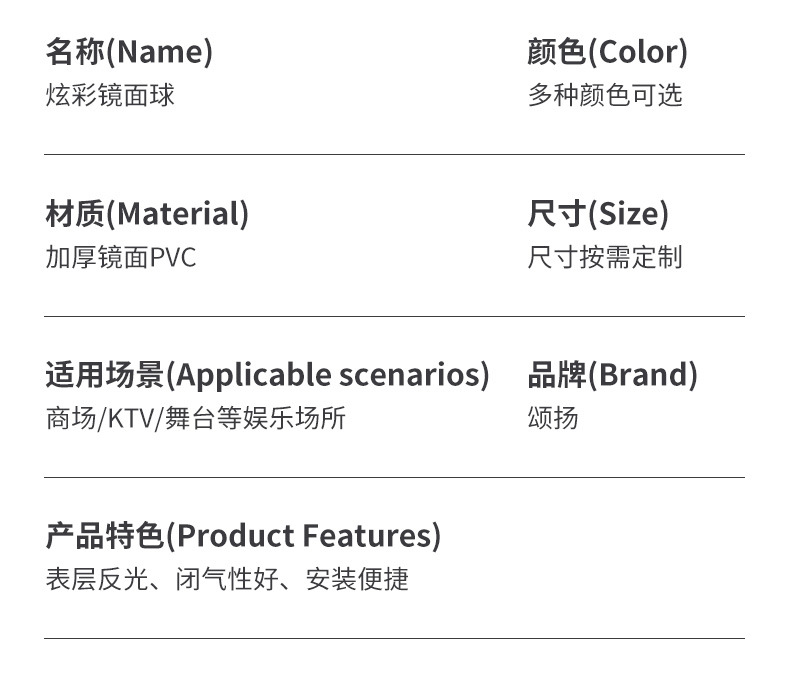This screenshot has width=790, height=687.
Task: Click the divider below the Applicable scenarios row
Action: [394, 478]
